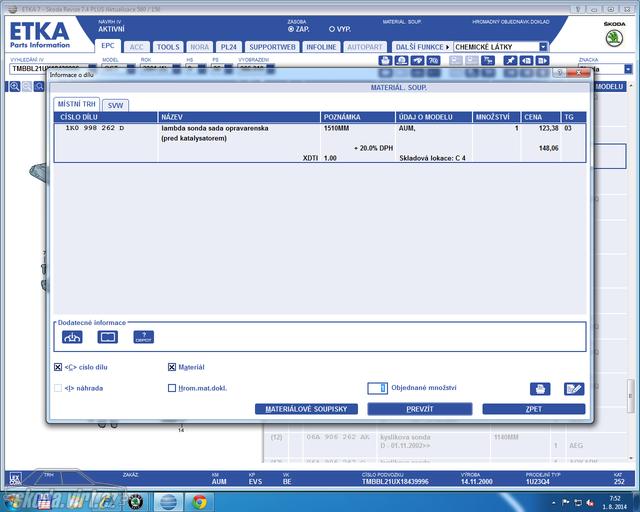Click the help question-mark in dialog title bar
The height and width of the screenshot is (512, 640).
coord(559,73)
